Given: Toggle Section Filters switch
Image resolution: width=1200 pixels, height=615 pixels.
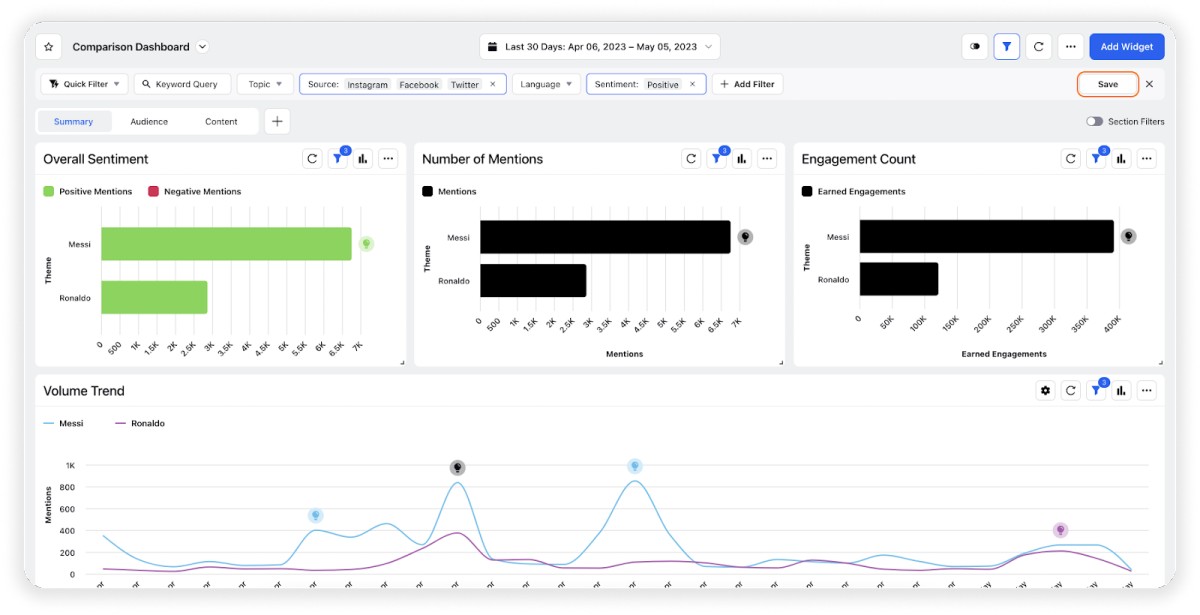Looking at the screenshot, I should [x=1095, y=122].
